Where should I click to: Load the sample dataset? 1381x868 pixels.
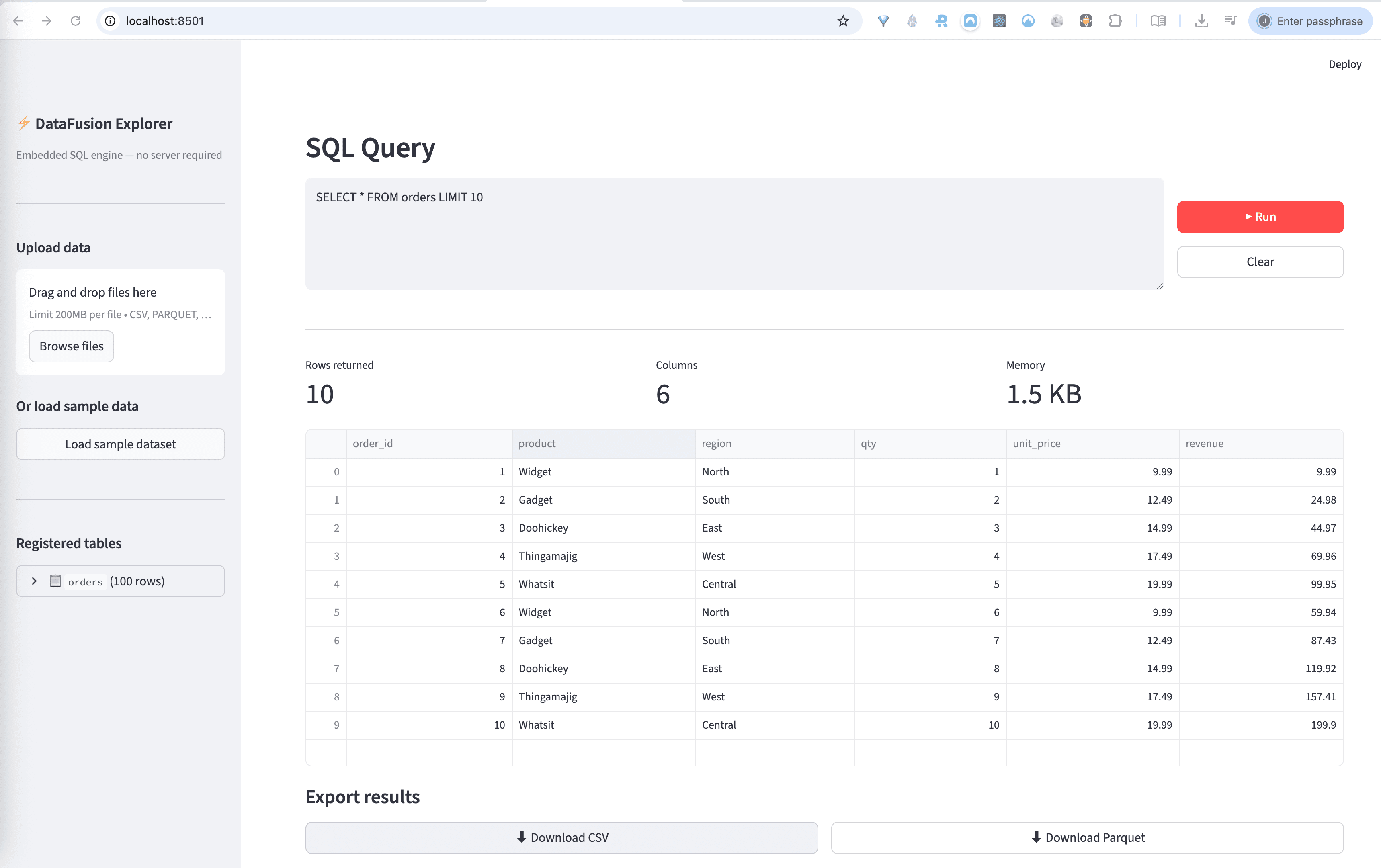pos(121,443)
